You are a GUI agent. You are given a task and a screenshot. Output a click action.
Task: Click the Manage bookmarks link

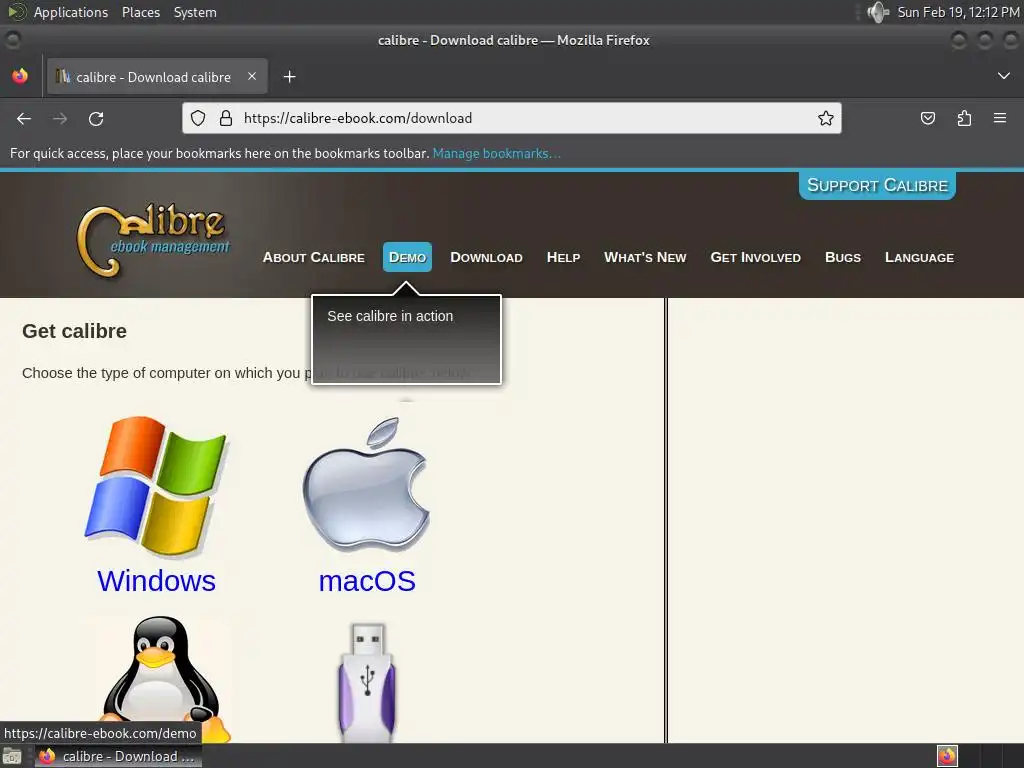pyautogui.click(x=496, y=153)
